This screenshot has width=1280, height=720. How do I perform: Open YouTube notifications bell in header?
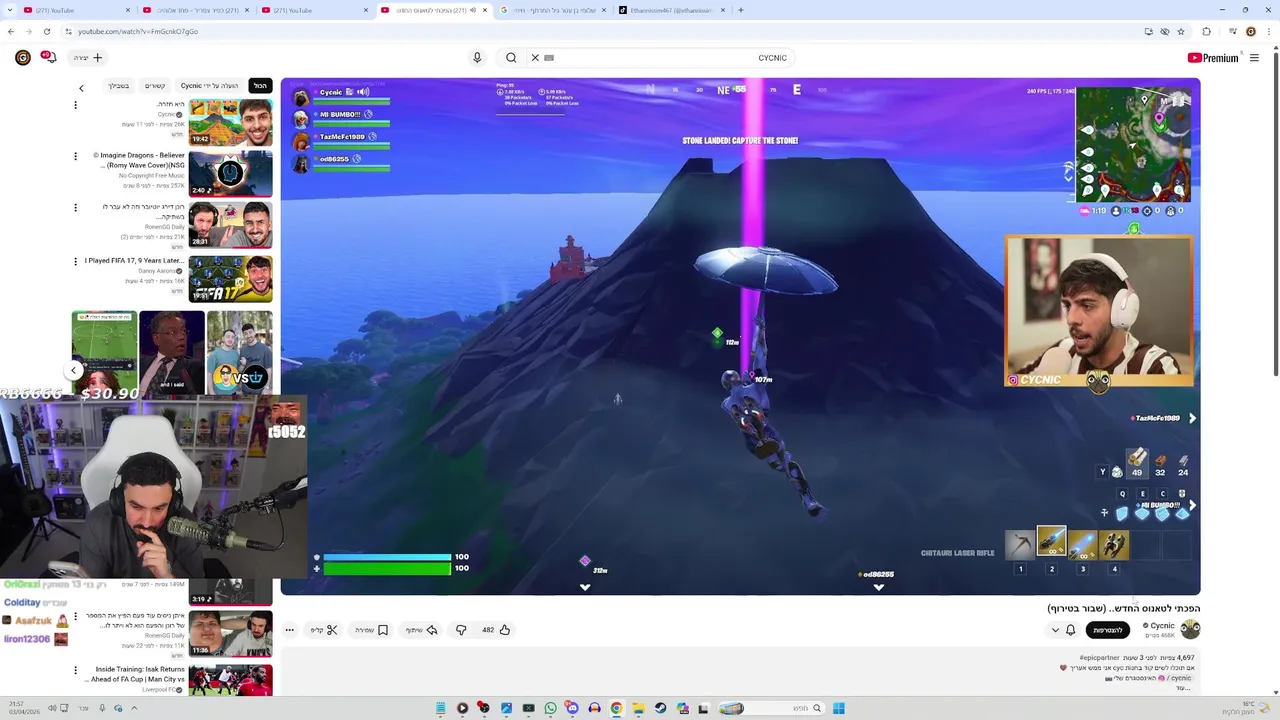point(48,58)
